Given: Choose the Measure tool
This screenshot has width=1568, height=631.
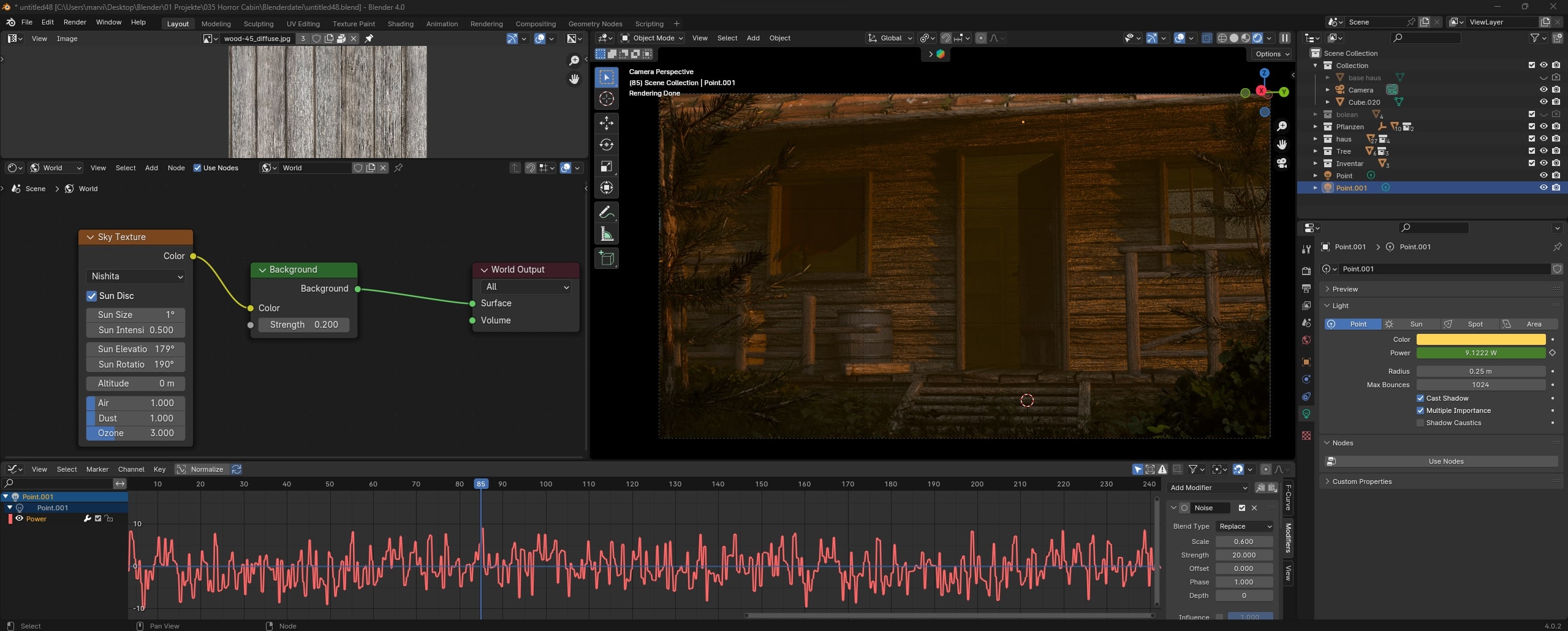Looking at the screenshot, I should pyautogui.click(x=606, y=234).
